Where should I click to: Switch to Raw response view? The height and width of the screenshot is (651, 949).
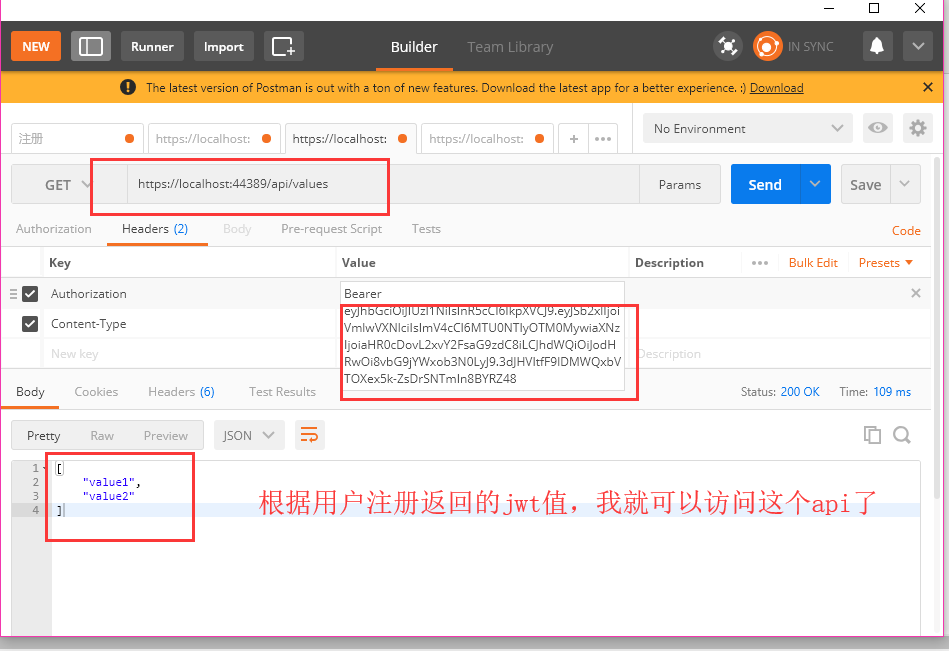coord(102,436)
